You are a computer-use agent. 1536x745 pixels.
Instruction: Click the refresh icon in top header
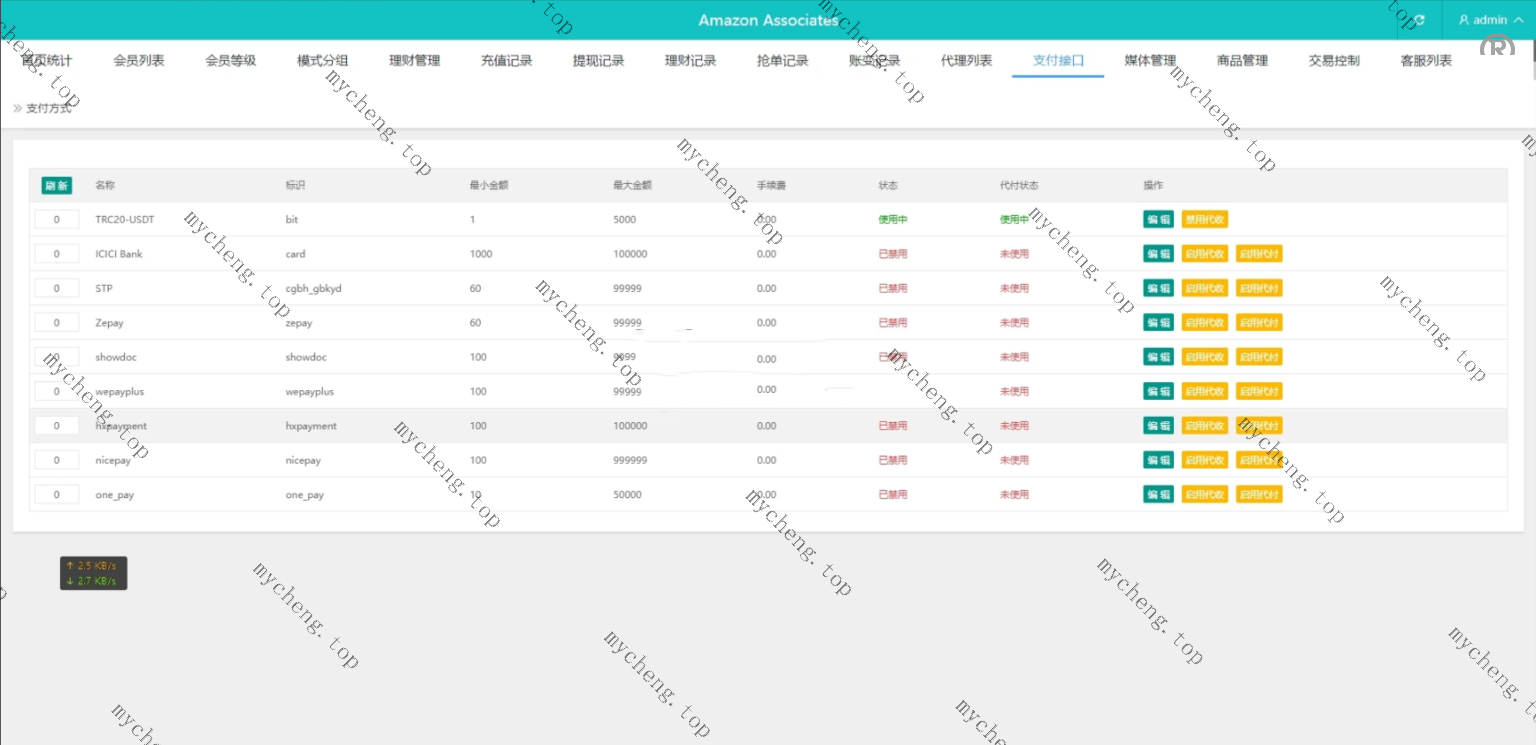[1418, 20]
